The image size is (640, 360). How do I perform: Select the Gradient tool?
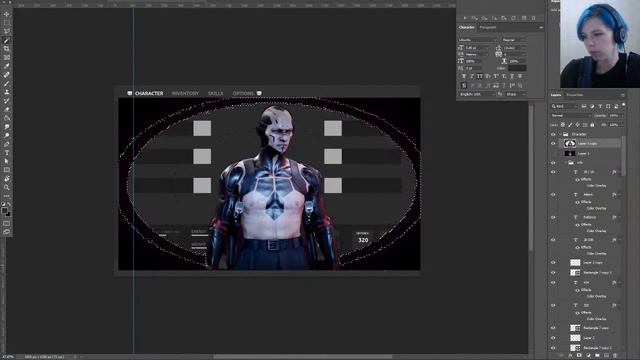click(7, 118)
